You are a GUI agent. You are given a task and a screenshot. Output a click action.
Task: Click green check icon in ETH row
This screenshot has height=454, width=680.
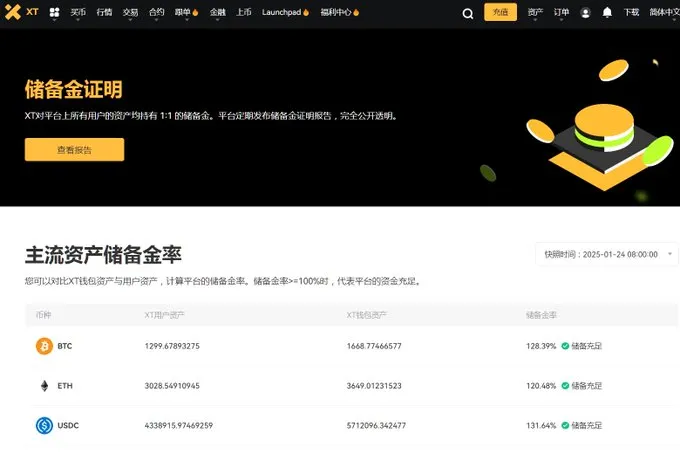coord(565,385)
